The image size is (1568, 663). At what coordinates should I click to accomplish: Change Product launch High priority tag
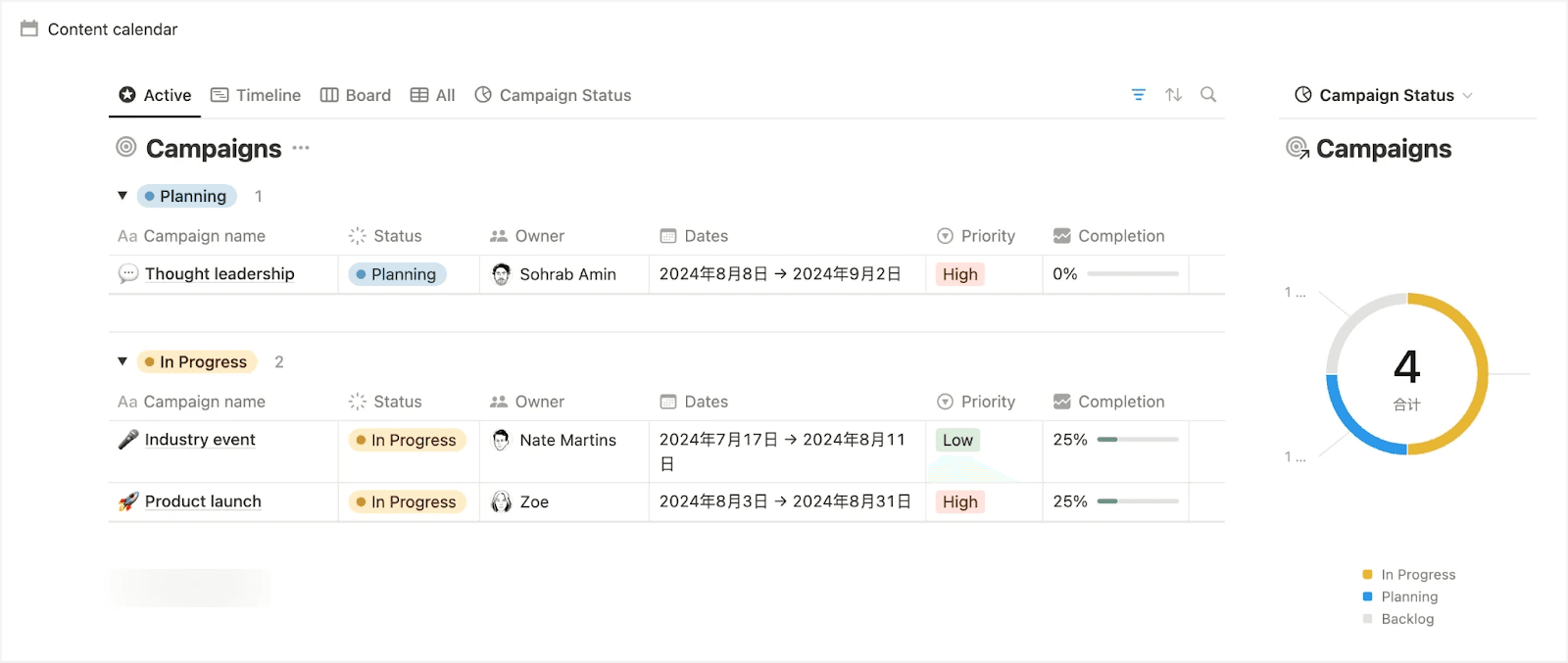pyautogui.click(x=960, y=501)
